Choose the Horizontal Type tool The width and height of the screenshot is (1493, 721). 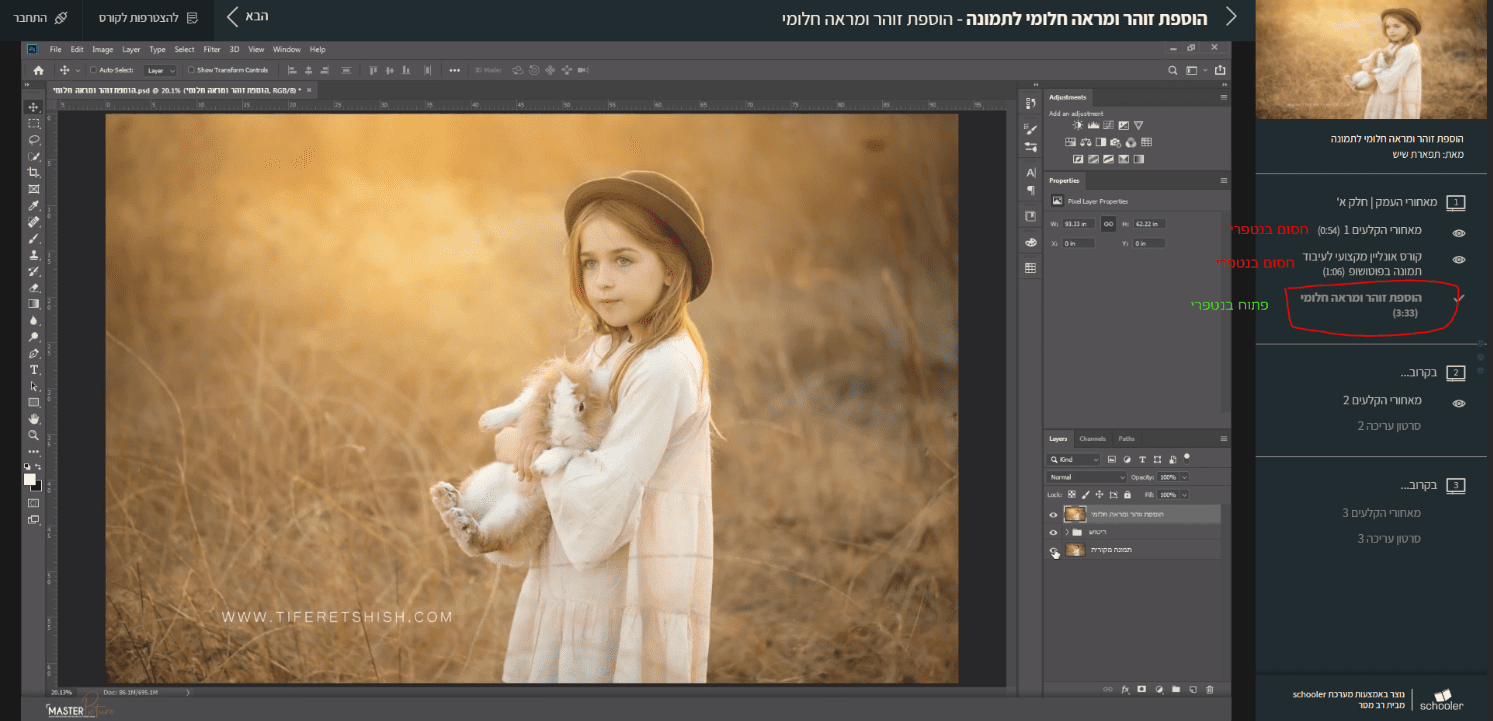click(34, 370)
